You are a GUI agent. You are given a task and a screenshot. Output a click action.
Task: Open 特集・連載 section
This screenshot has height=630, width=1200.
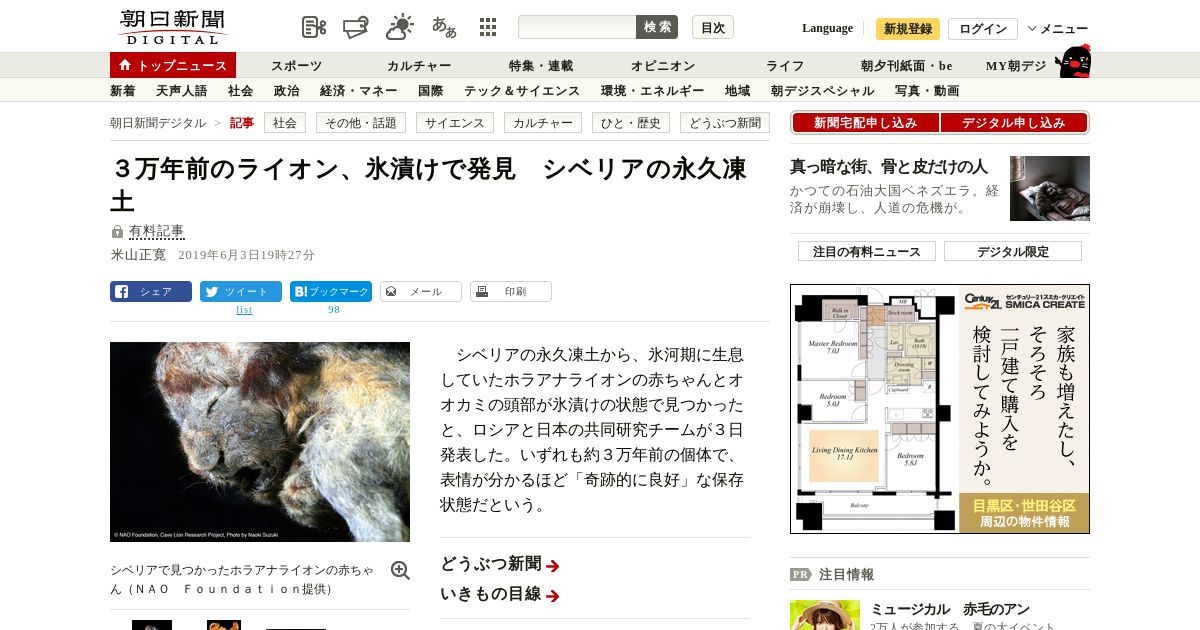coord(541,66)
